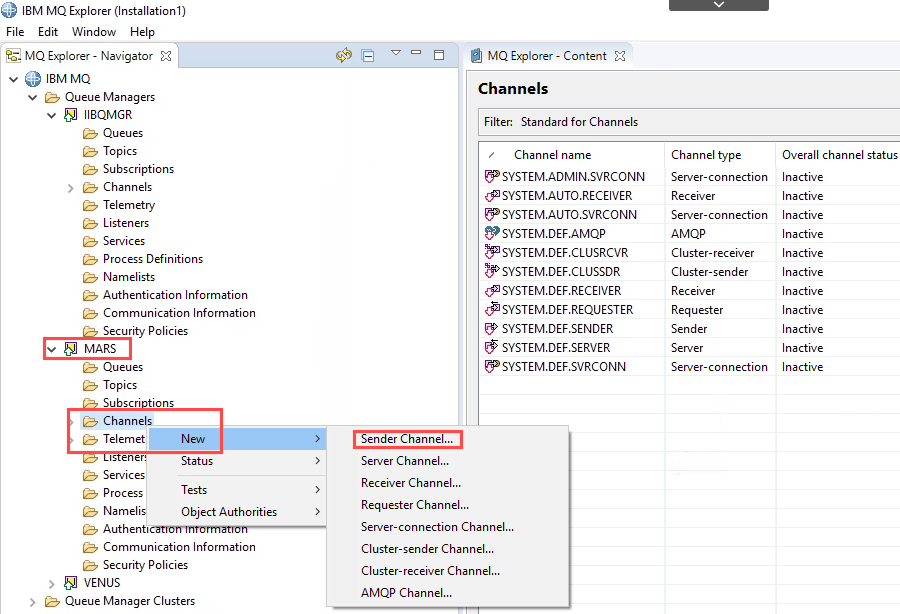Click the collapse all icon in Navigator toolbar
Image resolution: width=900 pixels, height=614 pixels.
pyautogui.click(x=368, y=56)
